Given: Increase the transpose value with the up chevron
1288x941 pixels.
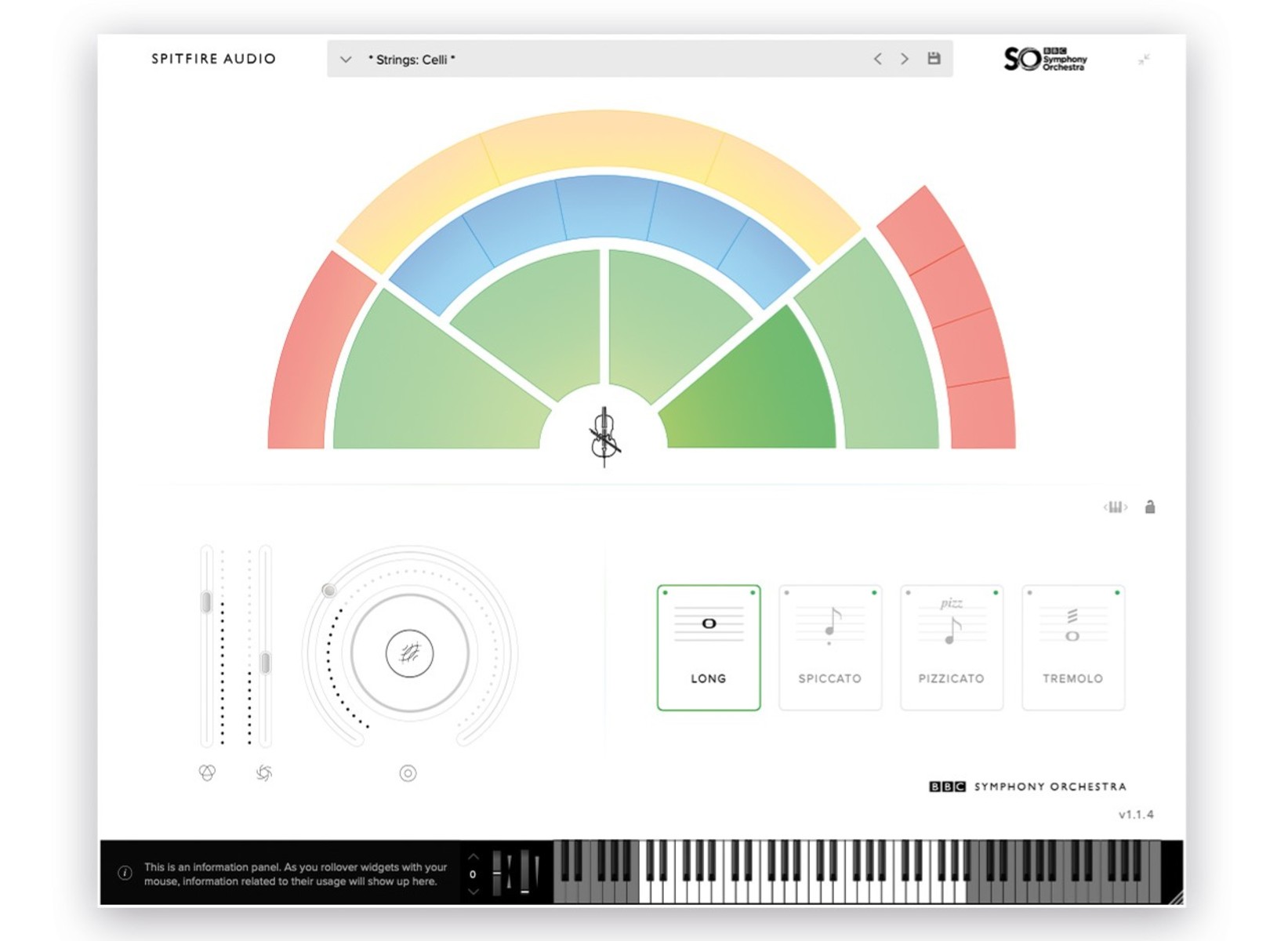Looking at the screenshot, I should (x=473, y=856).
